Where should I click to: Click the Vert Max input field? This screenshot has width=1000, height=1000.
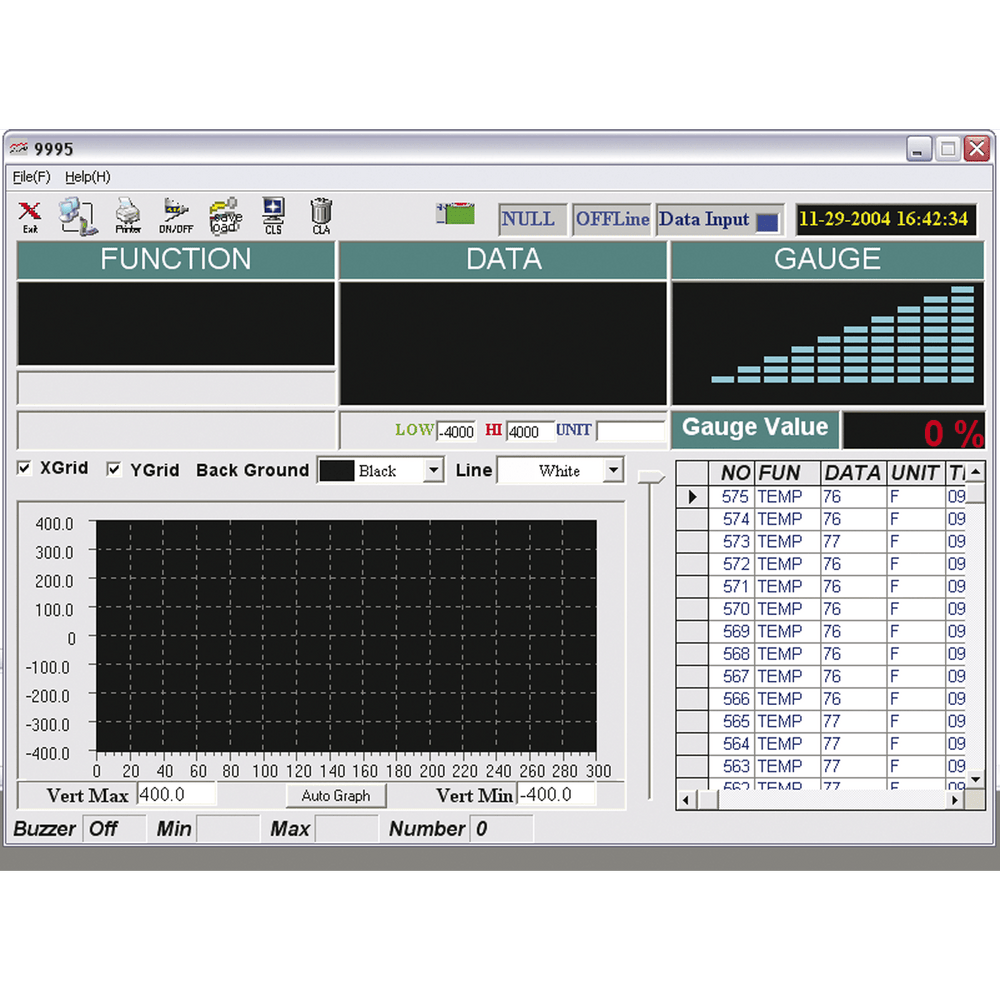pyautogui.click(x=176, y=795)
